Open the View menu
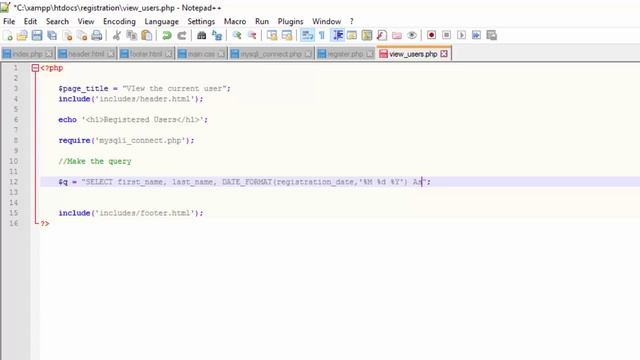640x360 pixels. (86, 21)
